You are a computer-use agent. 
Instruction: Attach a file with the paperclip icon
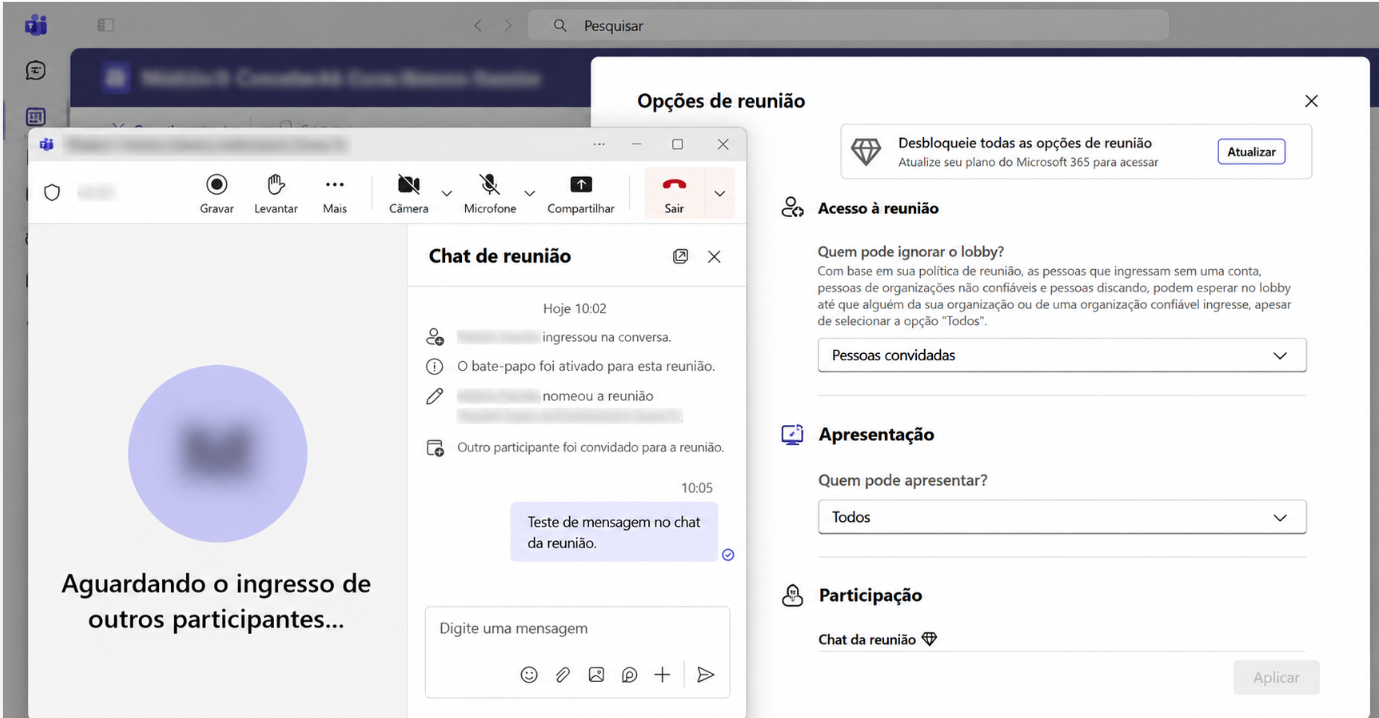(563, 675)
